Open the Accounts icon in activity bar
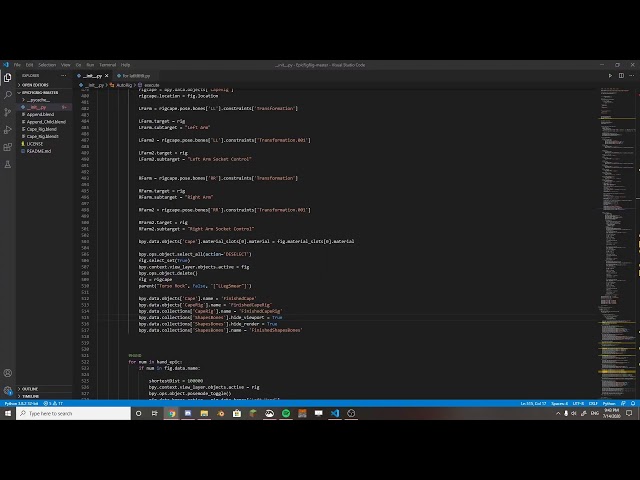Screen dimensions: 640x480 pos(7,373)
